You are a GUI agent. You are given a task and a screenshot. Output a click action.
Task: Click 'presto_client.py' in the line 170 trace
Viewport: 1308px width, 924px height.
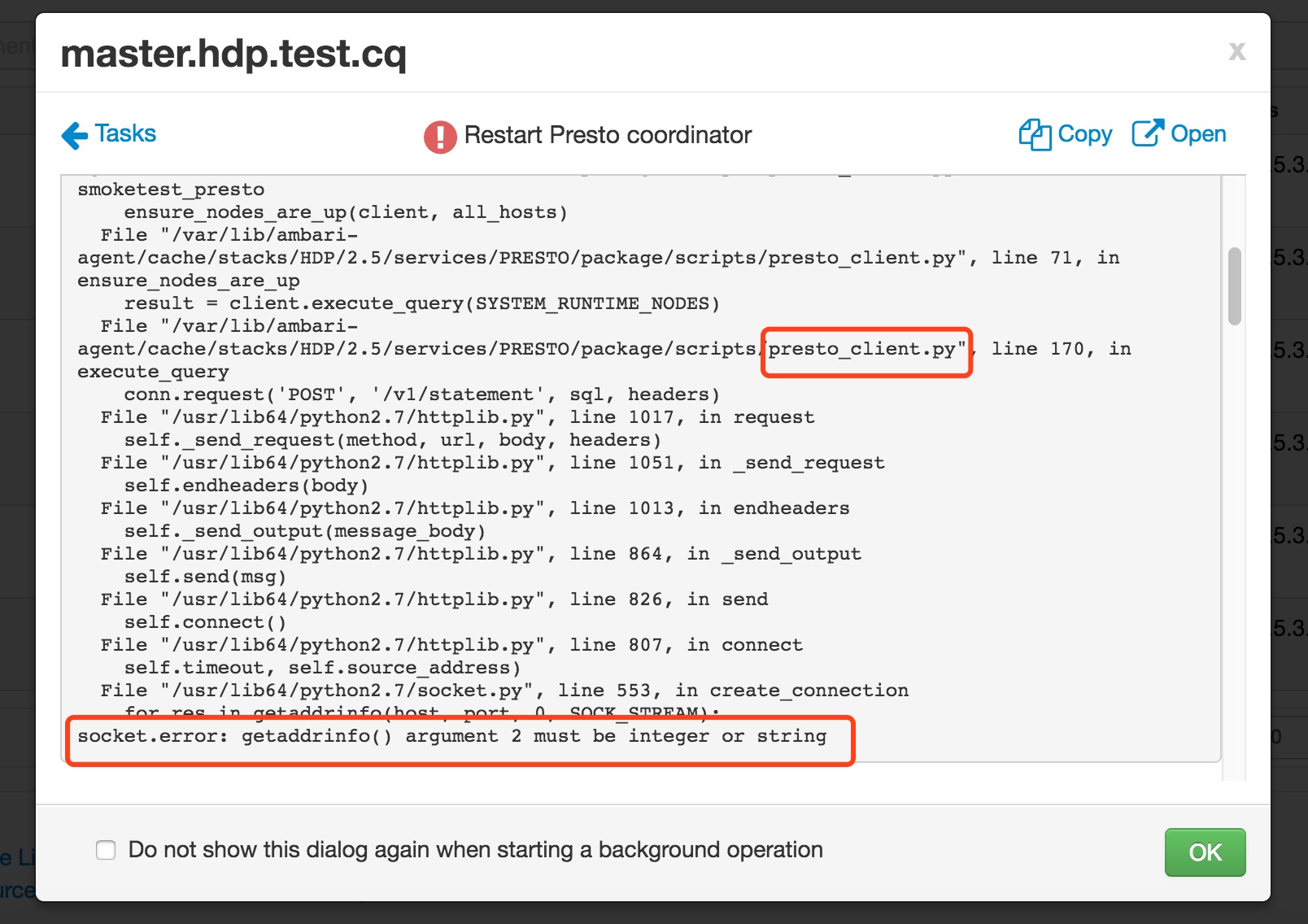pyautogui.click(x=862, y=349)
